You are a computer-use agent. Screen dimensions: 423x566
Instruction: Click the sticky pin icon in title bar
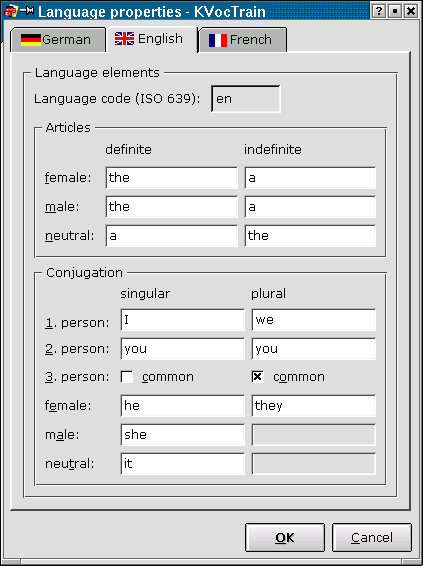pyautogui.click(x=26, y=10)
